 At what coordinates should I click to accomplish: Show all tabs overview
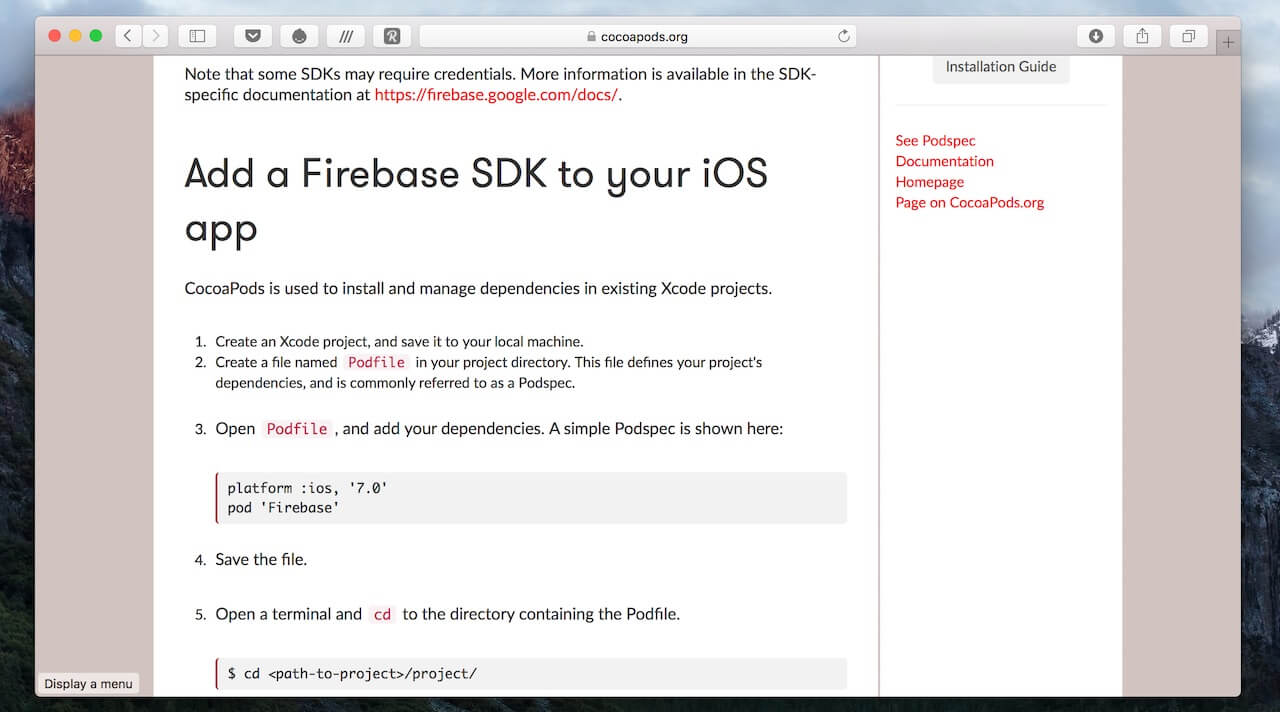coord(1188,36)
